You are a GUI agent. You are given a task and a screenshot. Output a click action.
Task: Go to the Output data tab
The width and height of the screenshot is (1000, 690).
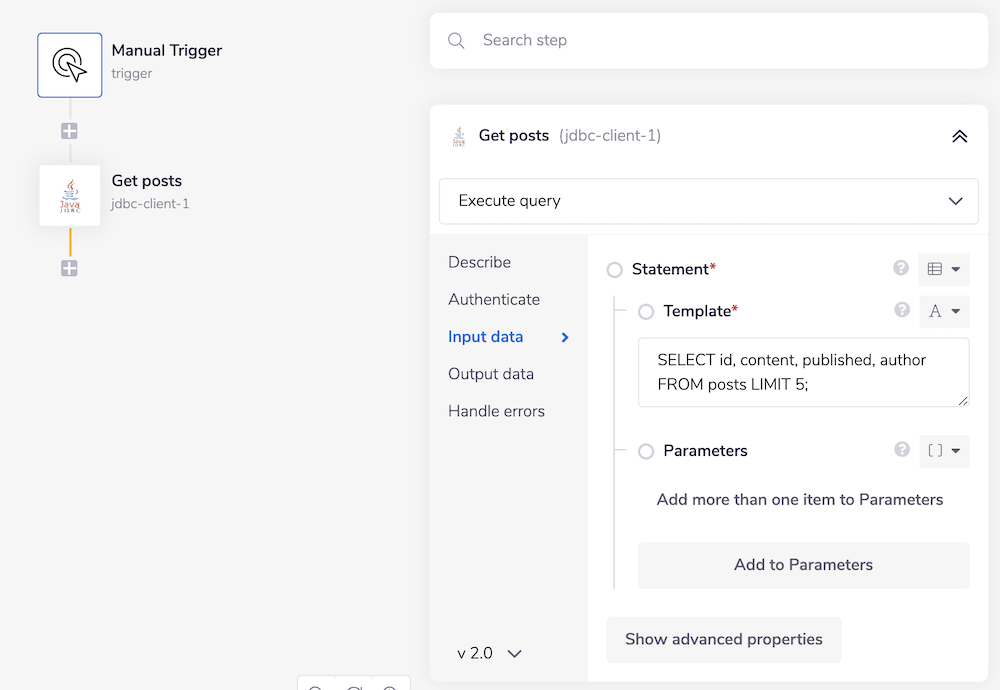[x=491, y=374]
